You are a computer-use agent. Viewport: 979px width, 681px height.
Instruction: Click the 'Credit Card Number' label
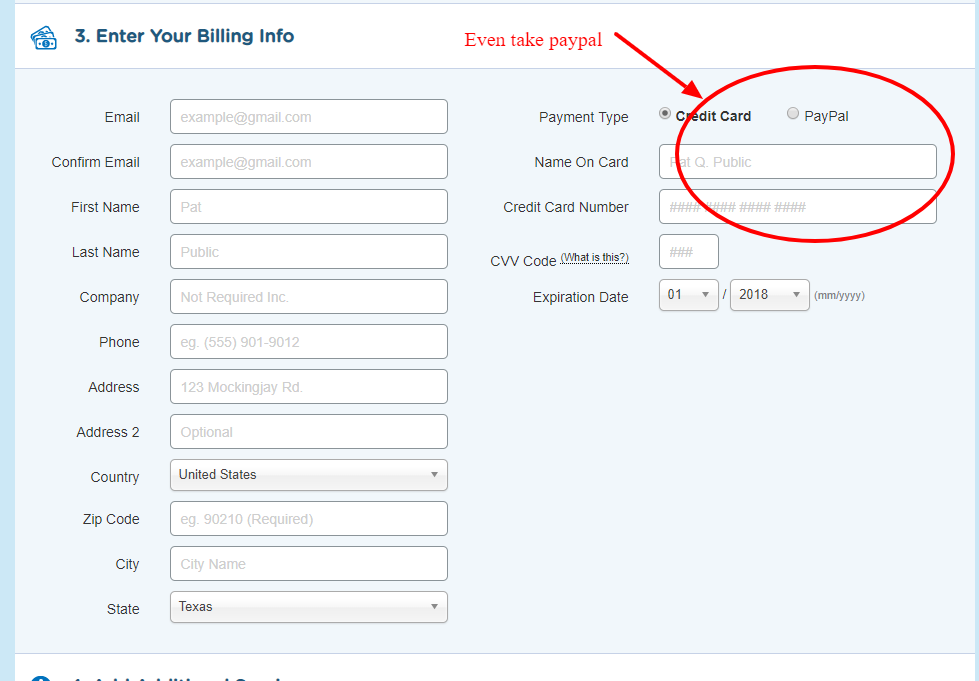pyautogui.click(x=566, y=207)
